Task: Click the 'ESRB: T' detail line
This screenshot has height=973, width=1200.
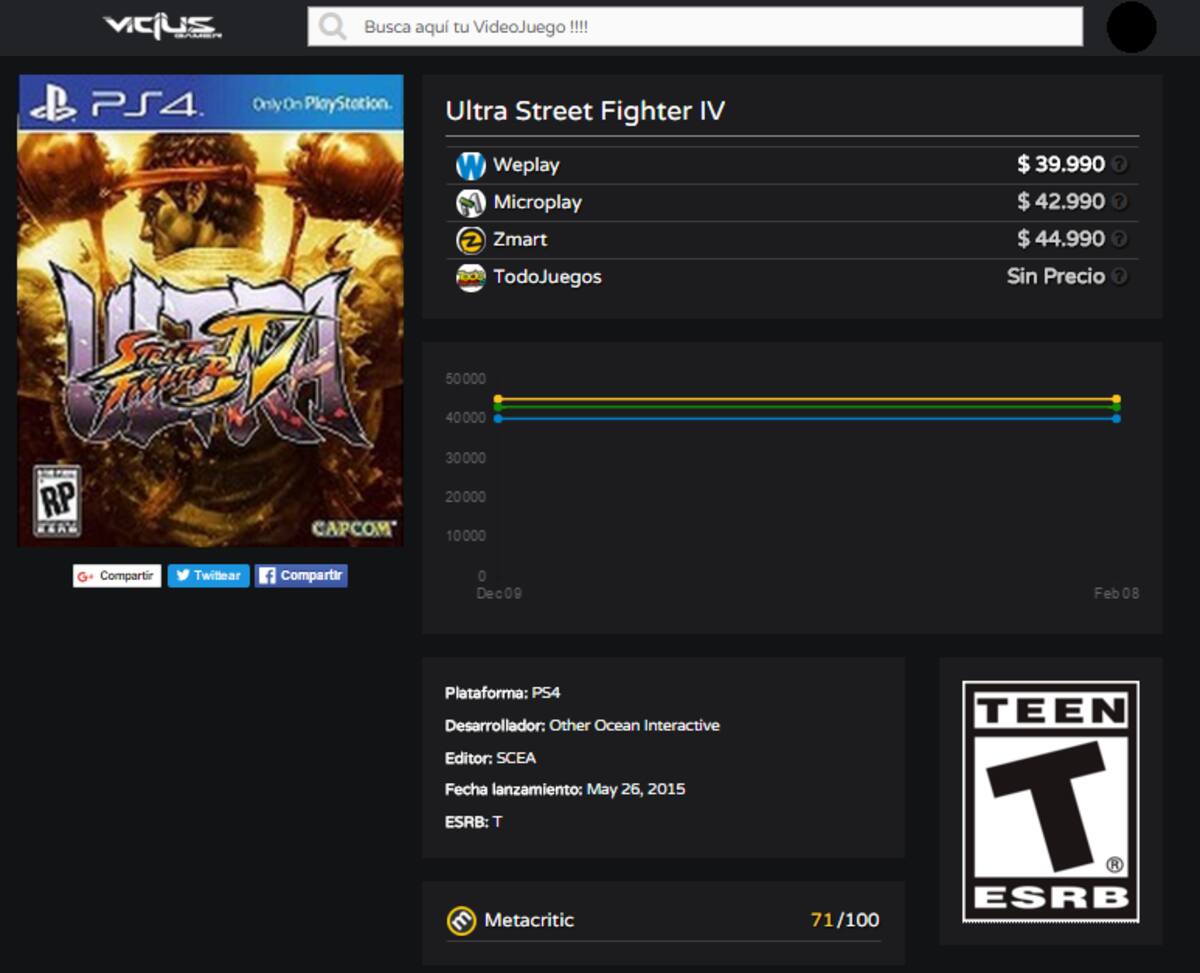Action: click(x=474, y=822)
